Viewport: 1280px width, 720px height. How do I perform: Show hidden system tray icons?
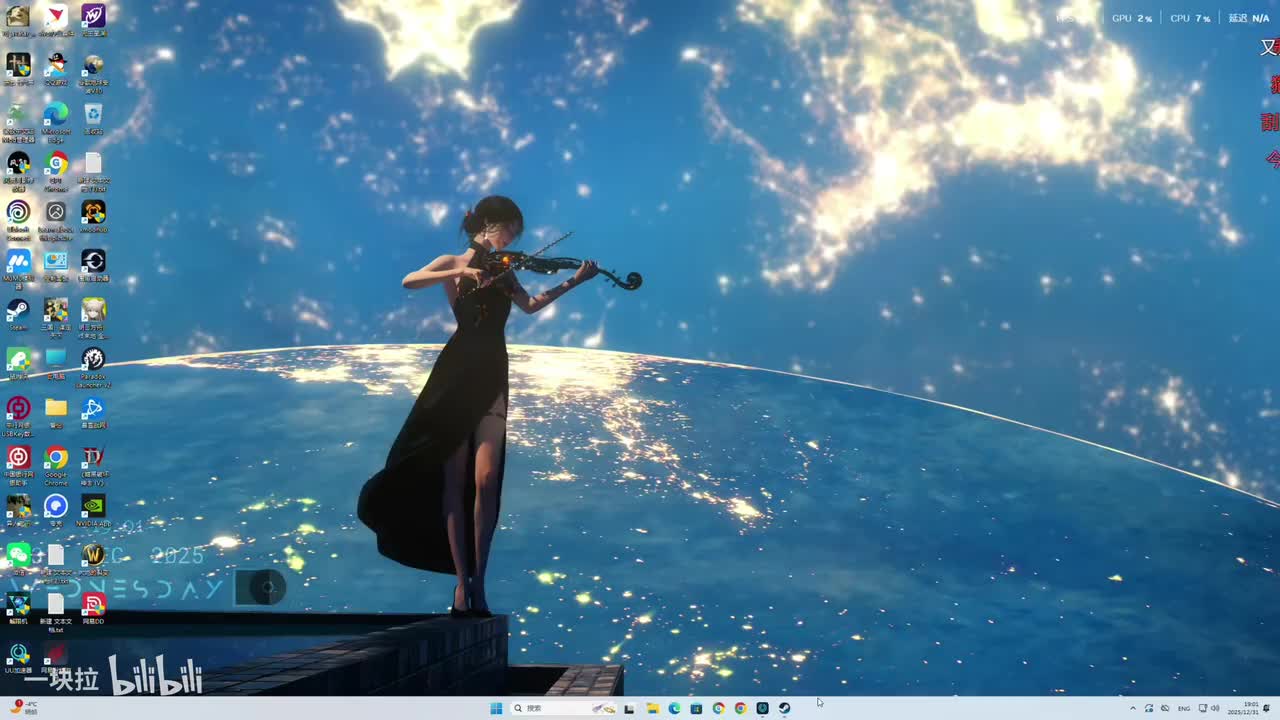(x=1133, y=708)
